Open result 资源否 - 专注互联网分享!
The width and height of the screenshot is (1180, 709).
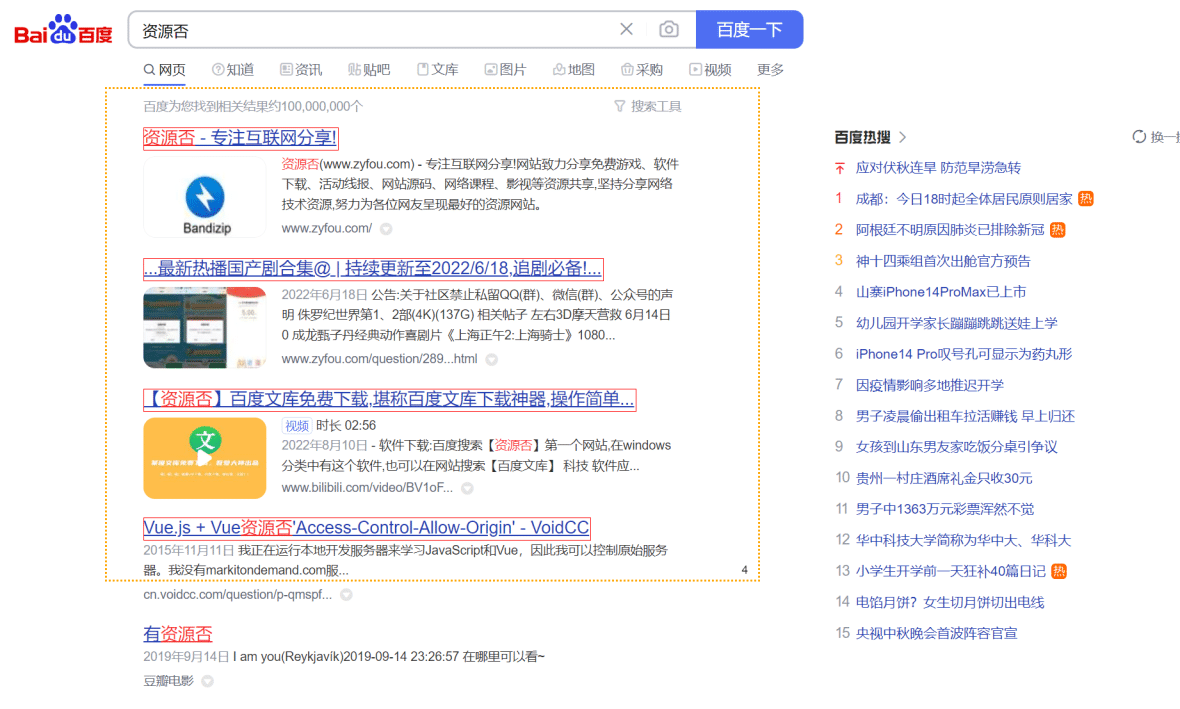click(x=240, y=138)
